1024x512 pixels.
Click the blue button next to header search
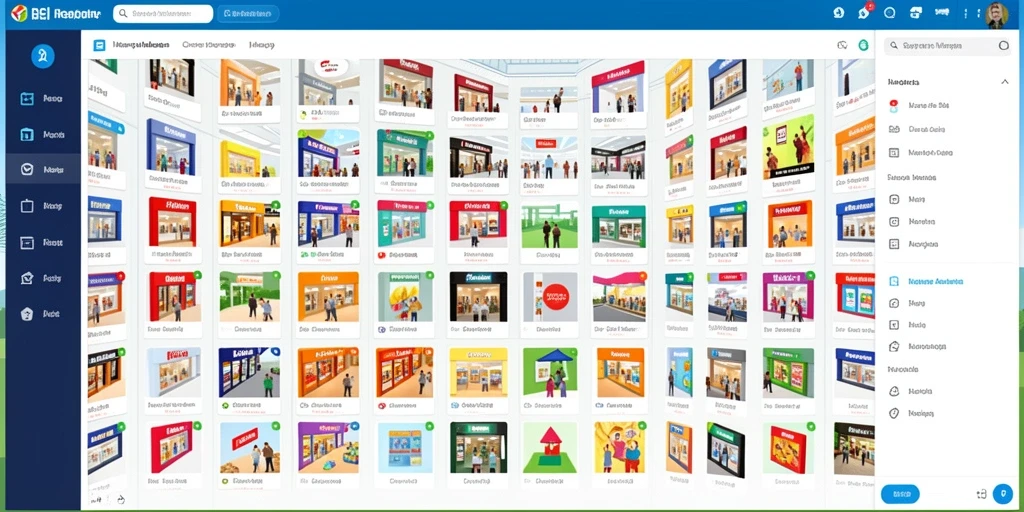pos(248,13)
